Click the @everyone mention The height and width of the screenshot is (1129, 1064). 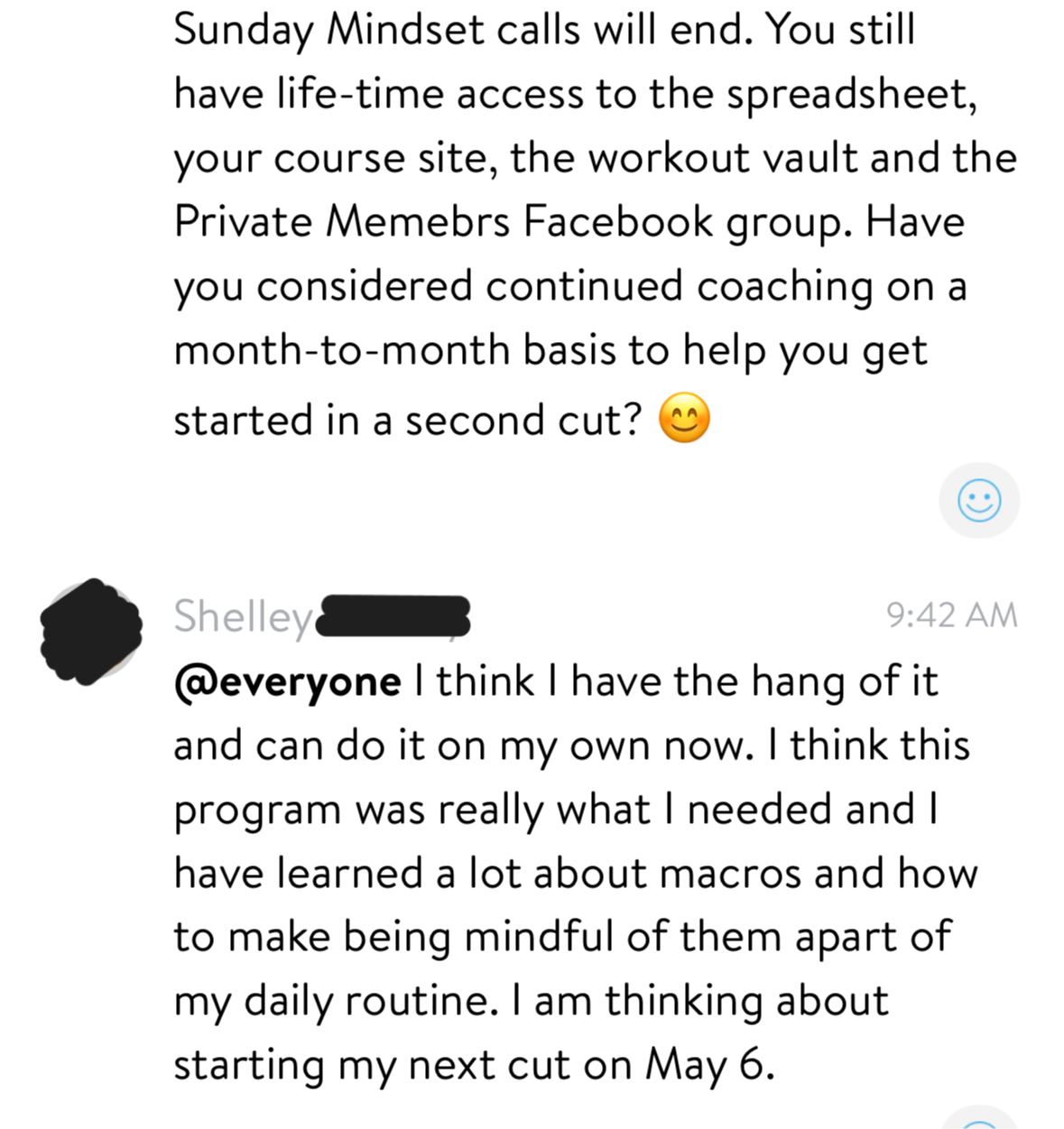(287, 681)
